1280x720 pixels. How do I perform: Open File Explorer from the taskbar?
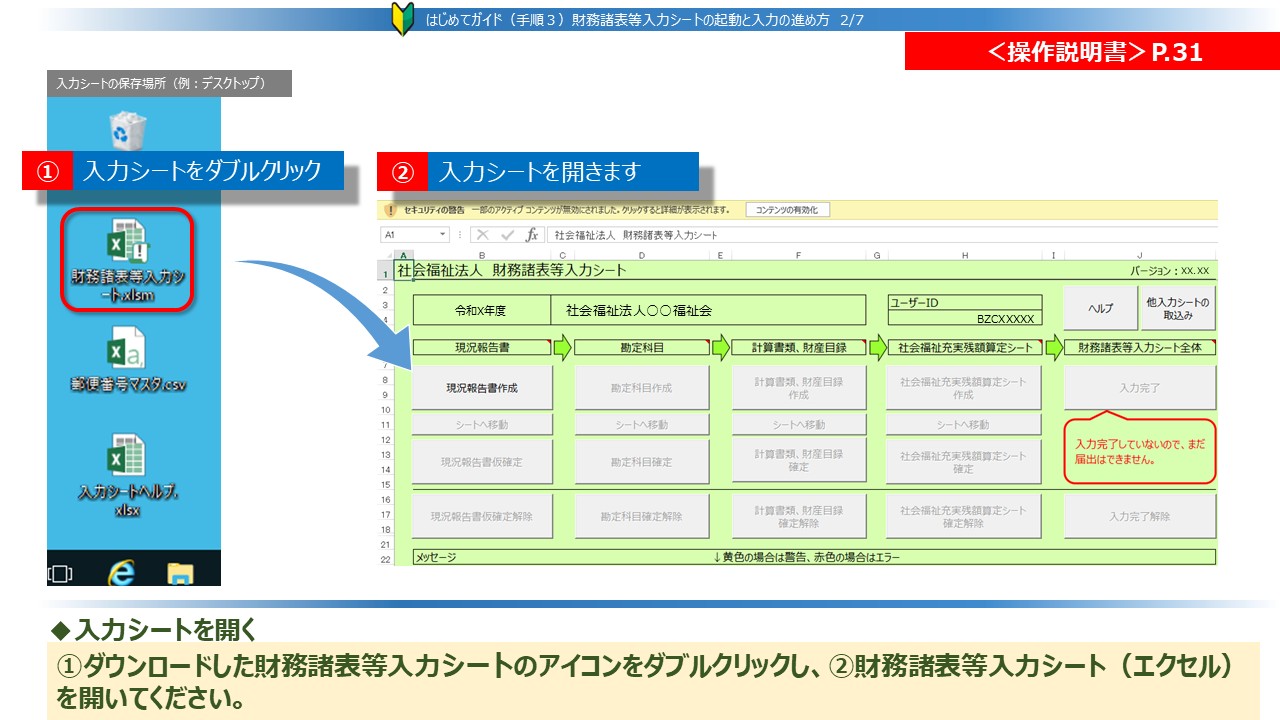pyautogui.click(x=180, y=572)
